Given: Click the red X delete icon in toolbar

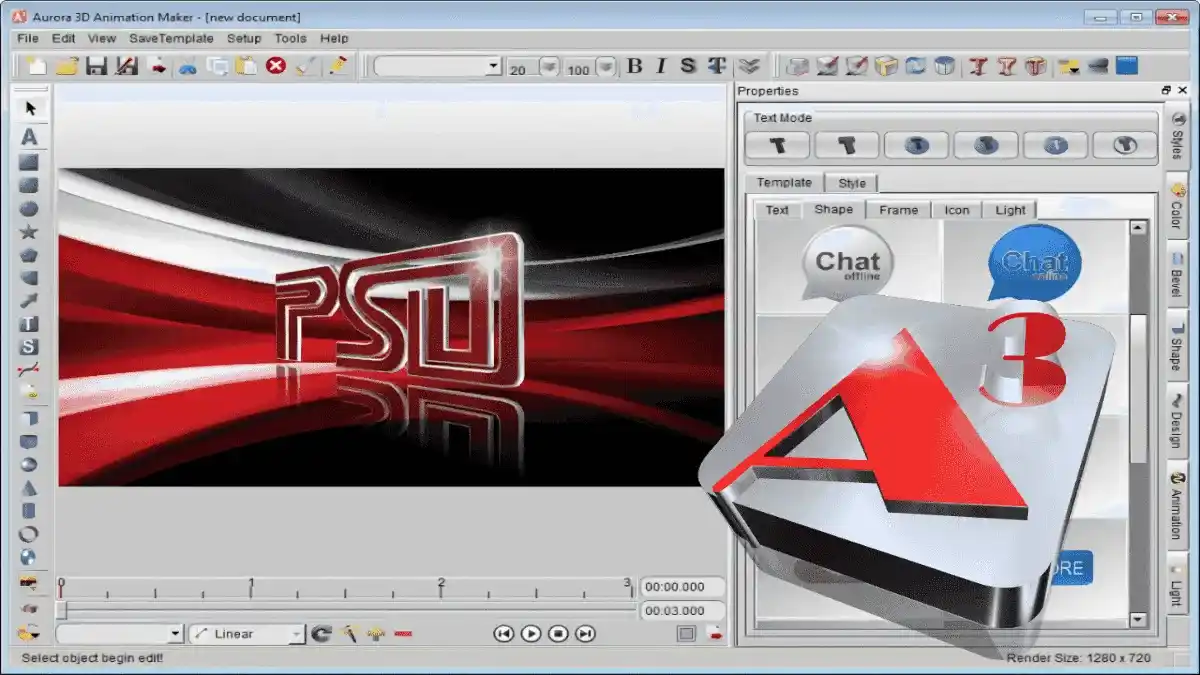Looking at the screenshot, I should pyautogui.click(x=276, y=66).
